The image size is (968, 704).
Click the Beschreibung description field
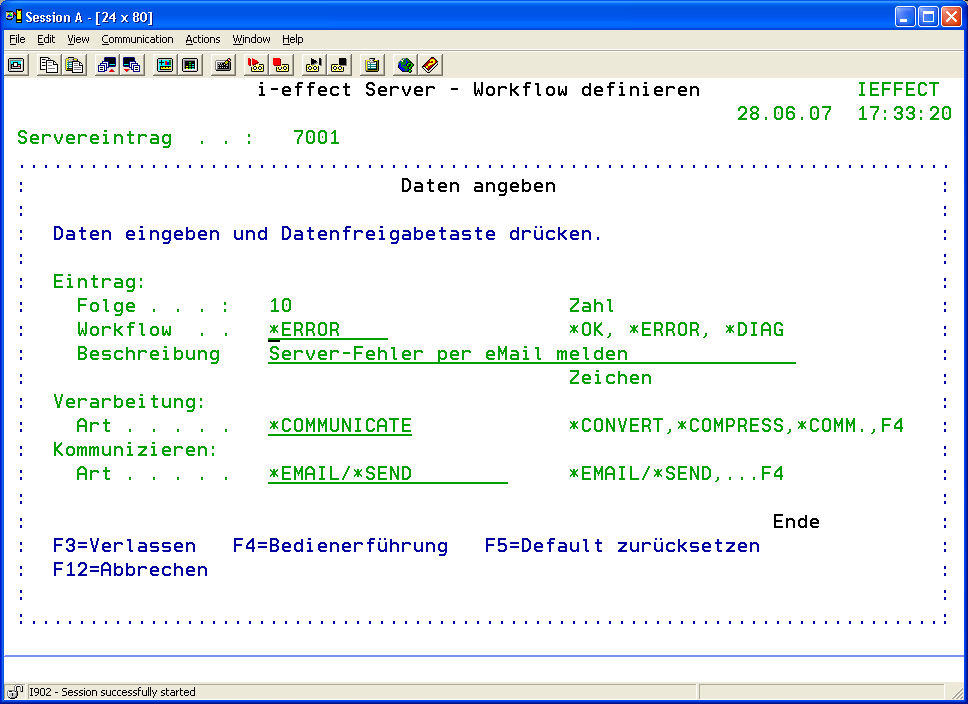[530, 354]
